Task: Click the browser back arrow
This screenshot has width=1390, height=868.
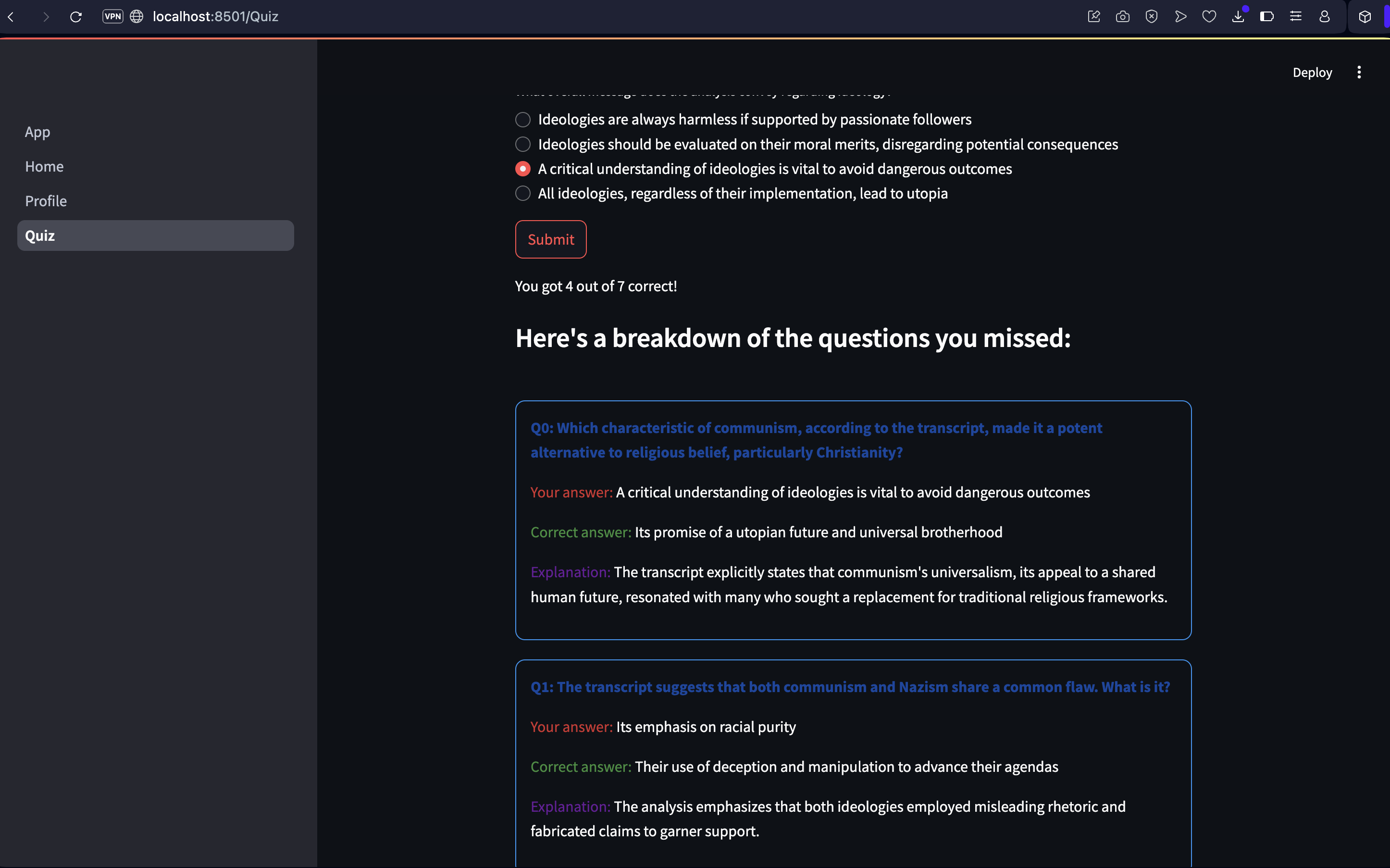Action: pyautogui.click(x=11, y=17)
